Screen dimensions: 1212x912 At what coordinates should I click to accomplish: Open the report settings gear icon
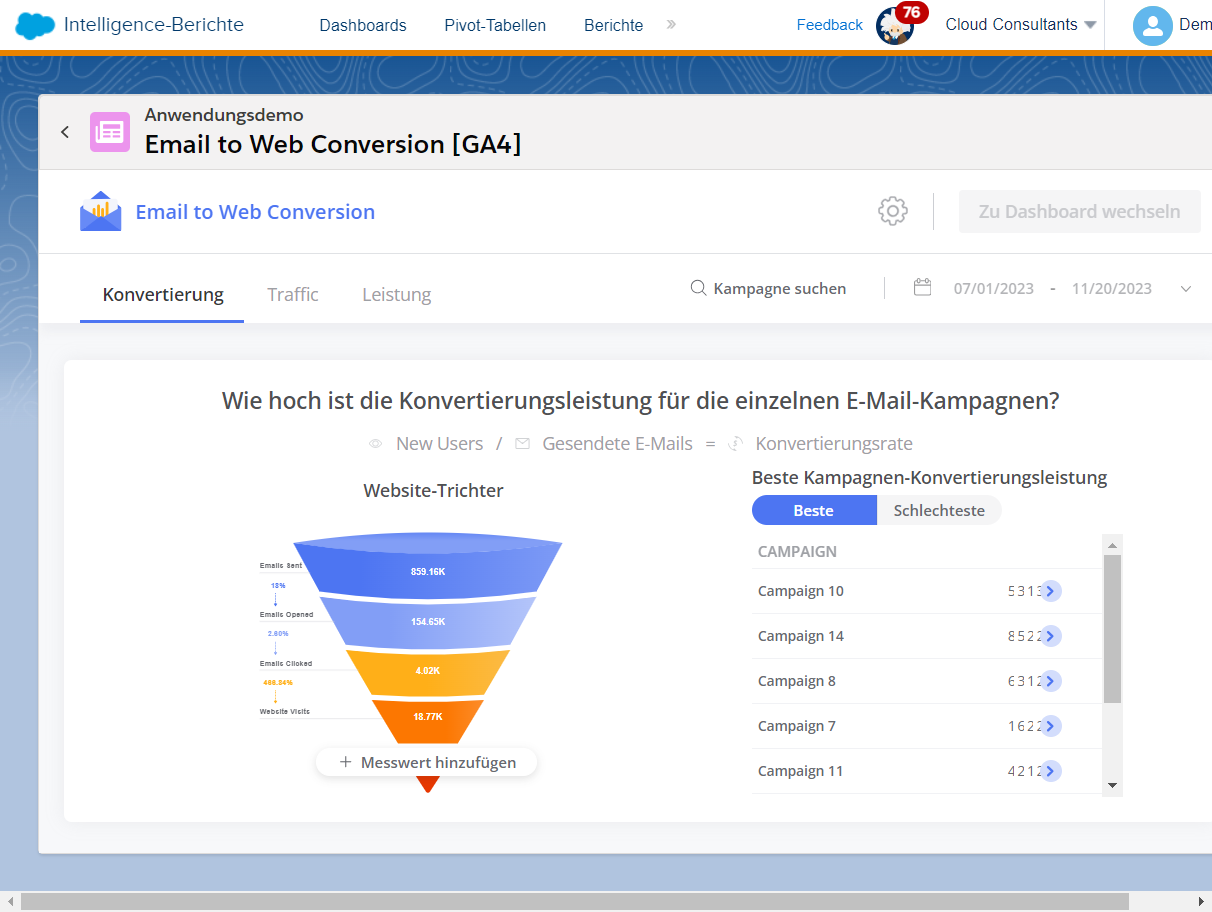point(892,211)
